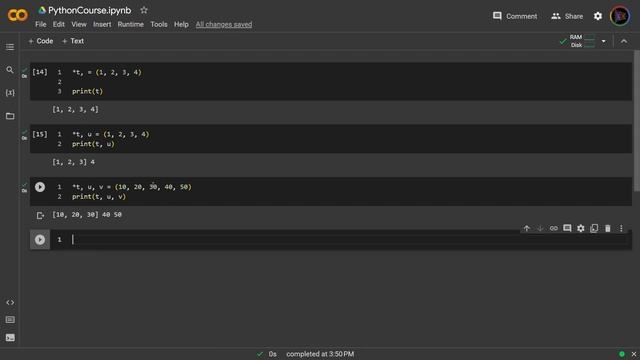This screenshot has width=640, height=360.
Task: Open the Table of contents sidebar icon
Action: click(10, 47)
